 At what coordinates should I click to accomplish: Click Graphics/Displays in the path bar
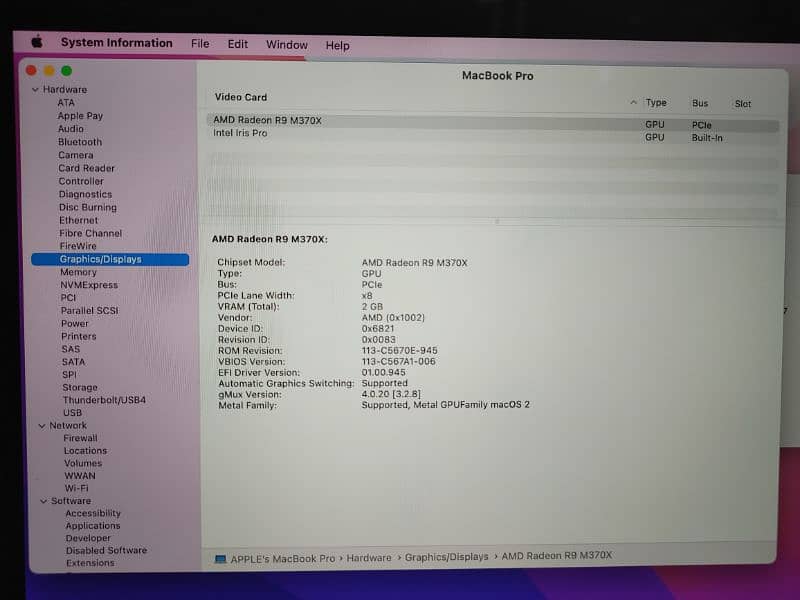(x=446, y=557)
